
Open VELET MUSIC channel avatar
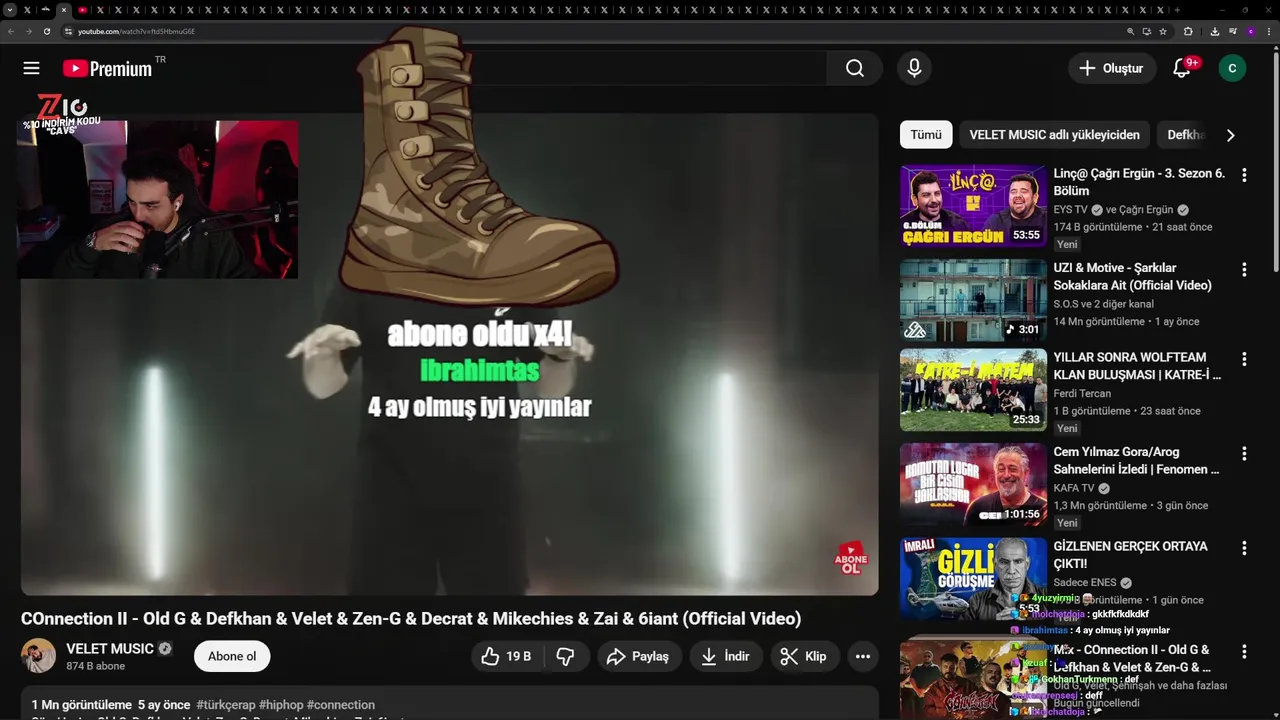tap(39, 656)
